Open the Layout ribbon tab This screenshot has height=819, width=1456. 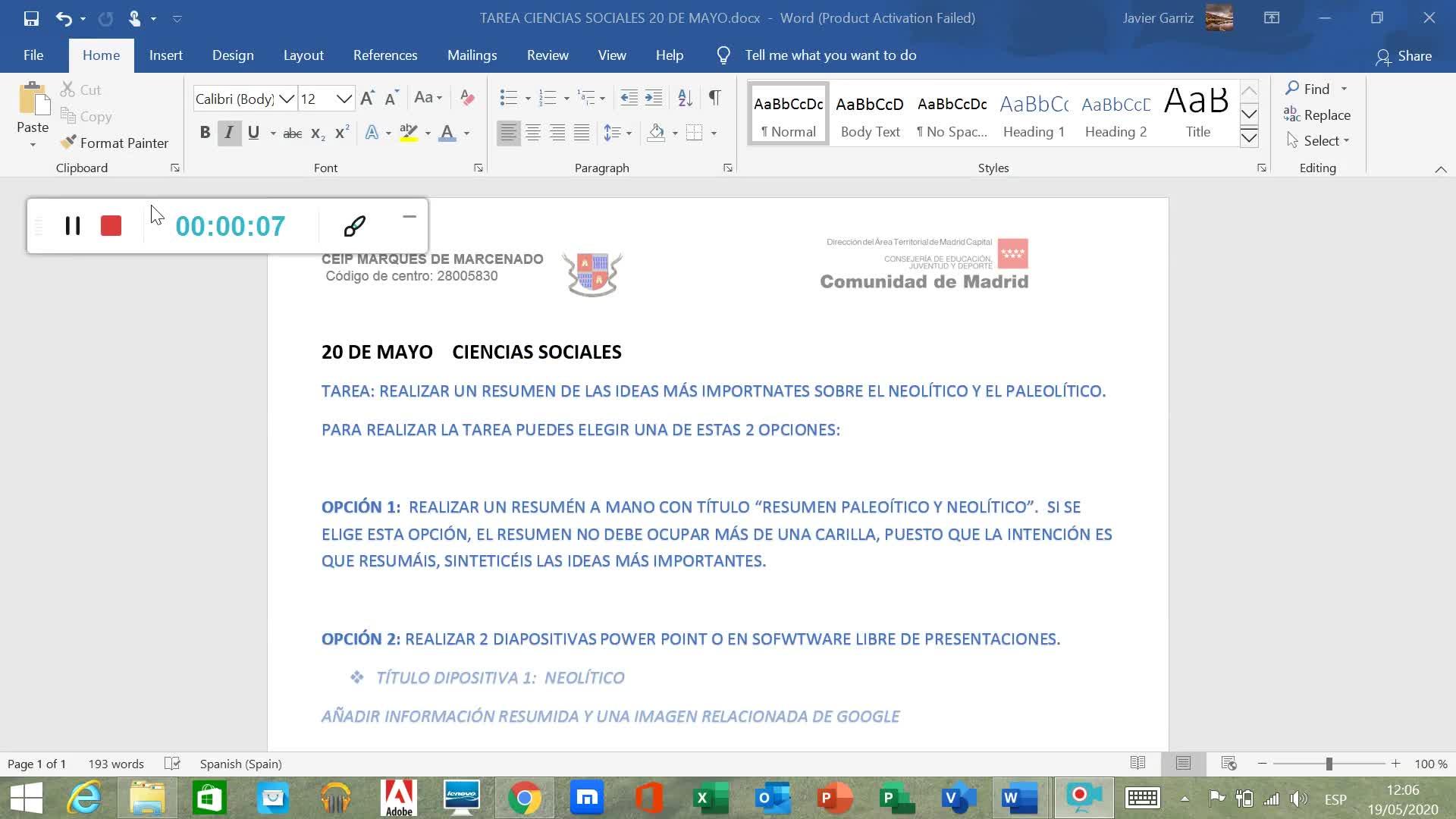[303, 55]
